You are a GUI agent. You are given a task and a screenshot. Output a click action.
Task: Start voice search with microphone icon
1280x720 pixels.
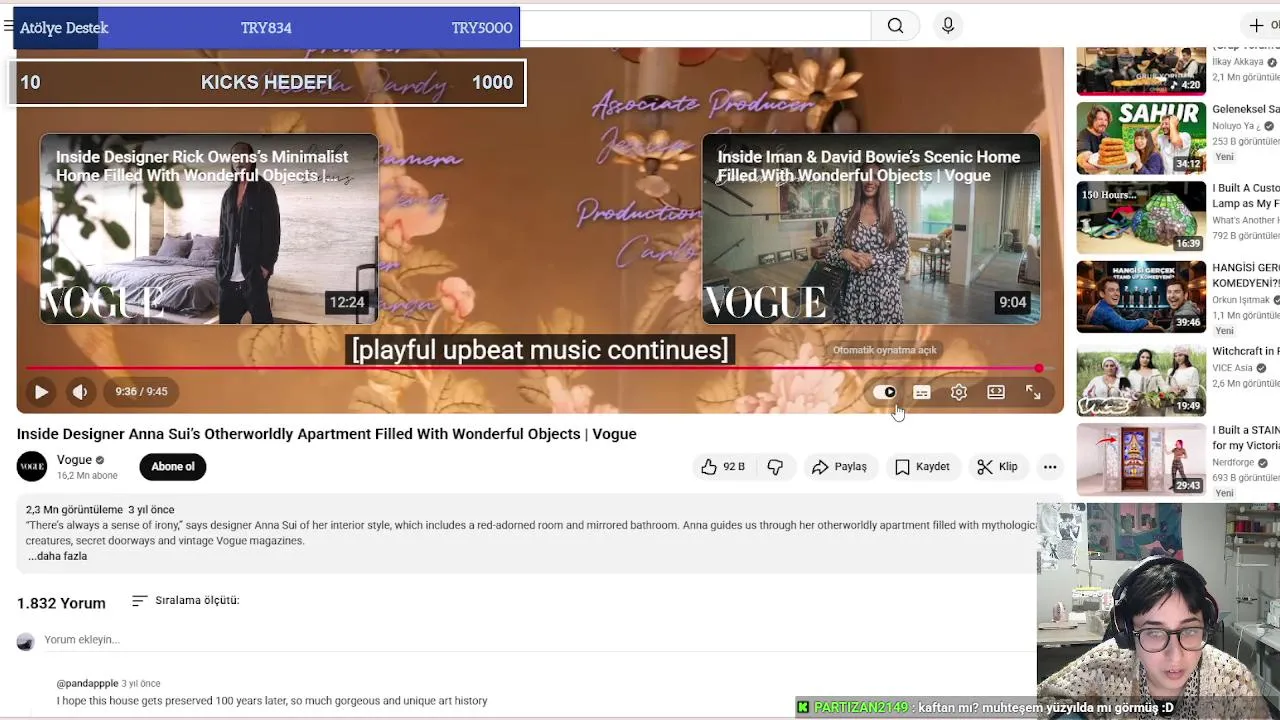pyautogui.click(x=948, y=26)
